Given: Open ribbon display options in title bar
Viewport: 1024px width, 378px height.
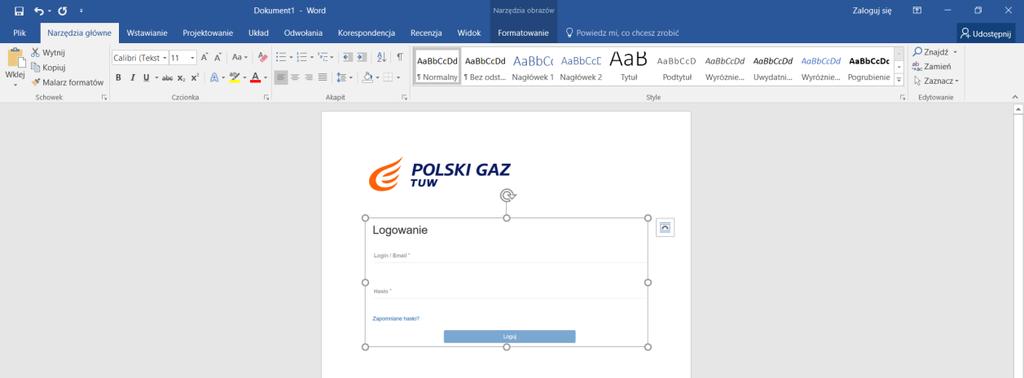Looking at the screenshot, I should pyautogui.click(x=917, y=10).
